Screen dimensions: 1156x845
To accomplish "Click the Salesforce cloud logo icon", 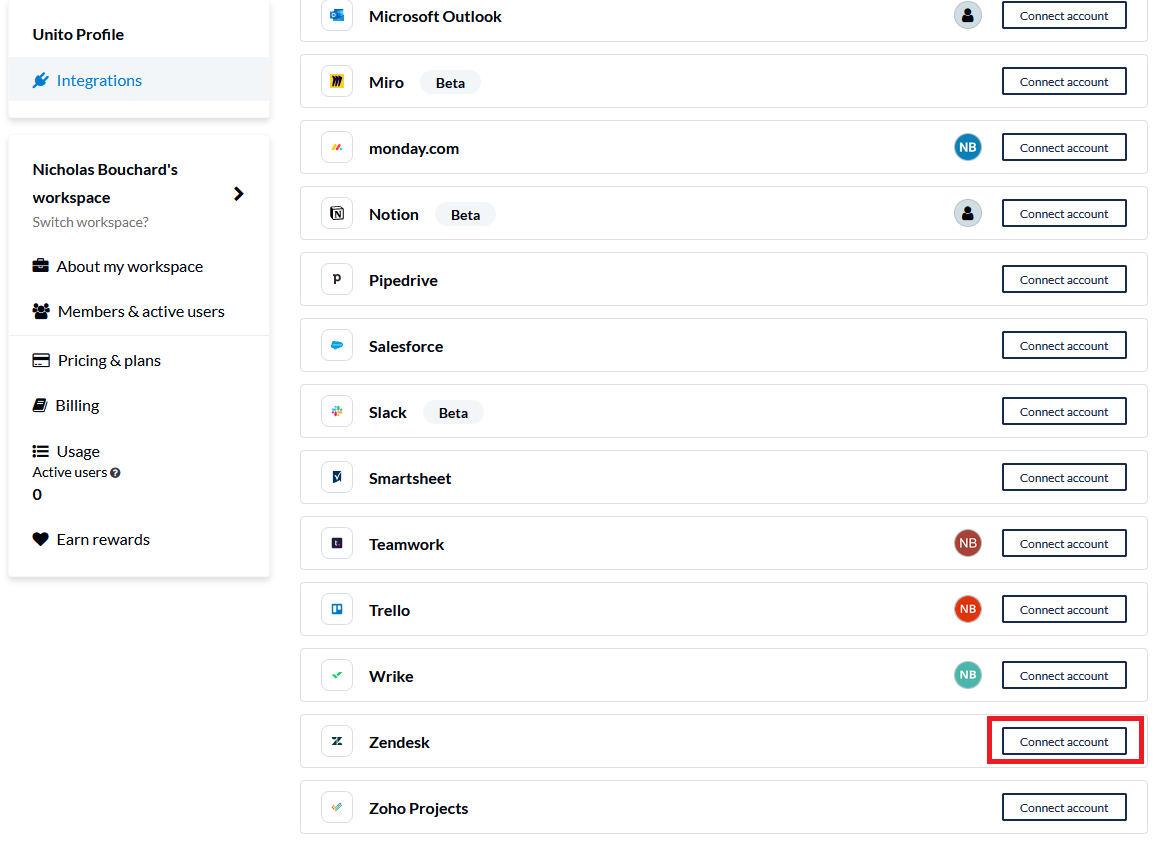I will (x=337, y=345).
